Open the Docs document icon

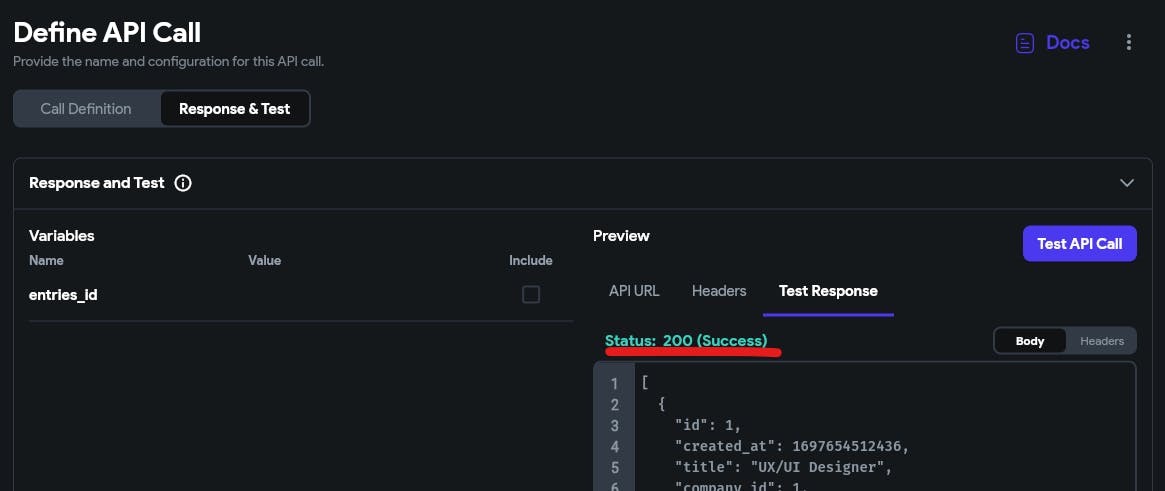(x=1025, y=43)
